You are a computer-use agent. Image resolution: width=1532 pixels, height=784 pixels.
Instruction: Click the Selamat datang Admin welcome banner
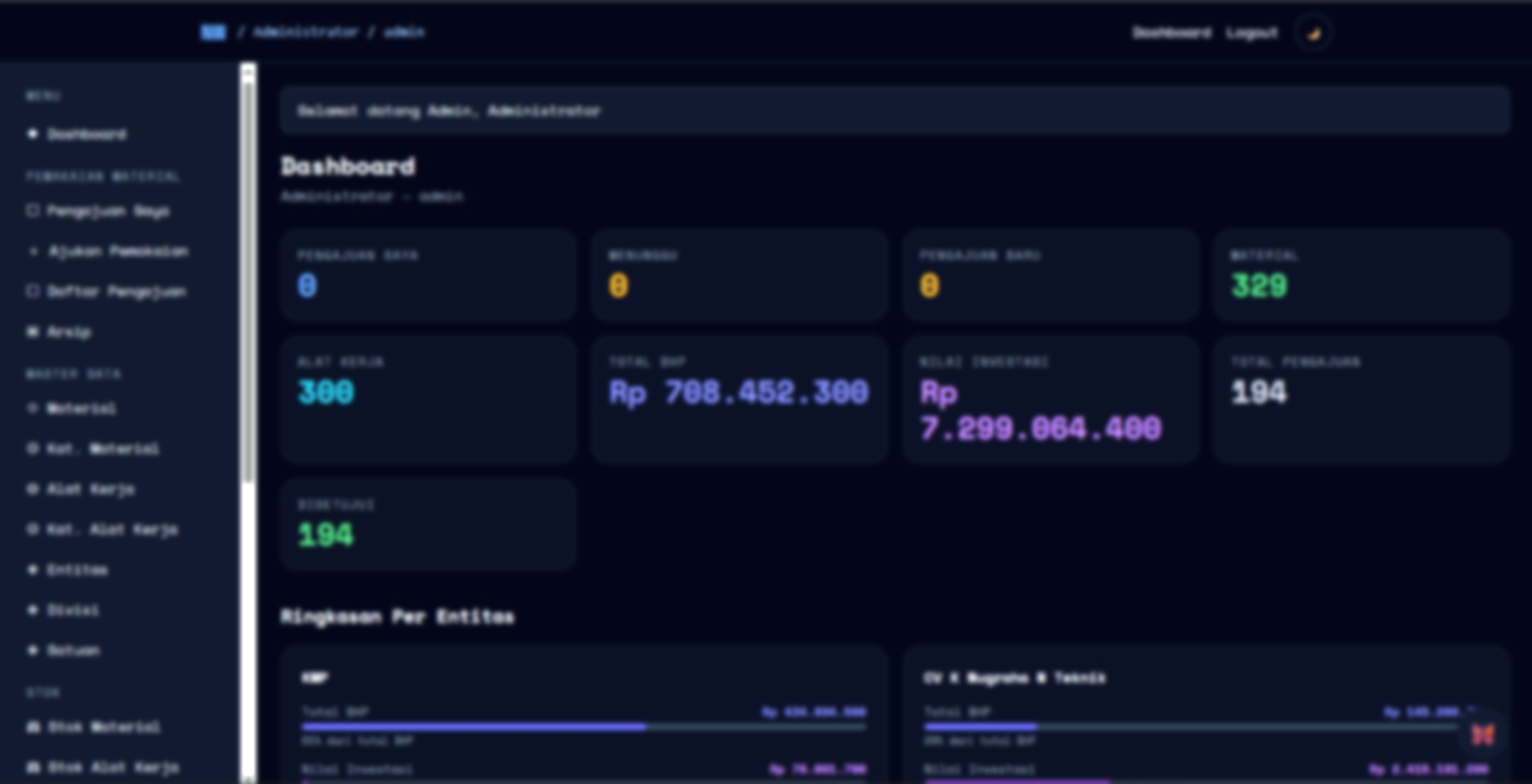coord(895,111)
